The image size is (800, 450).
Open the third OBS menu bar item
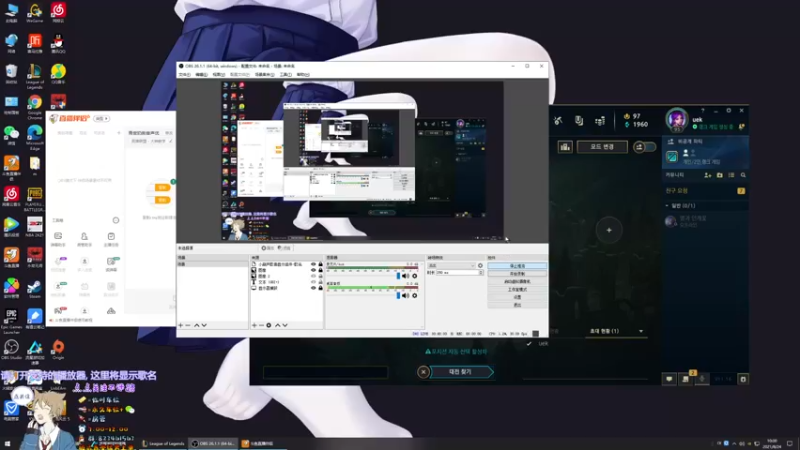218,74
